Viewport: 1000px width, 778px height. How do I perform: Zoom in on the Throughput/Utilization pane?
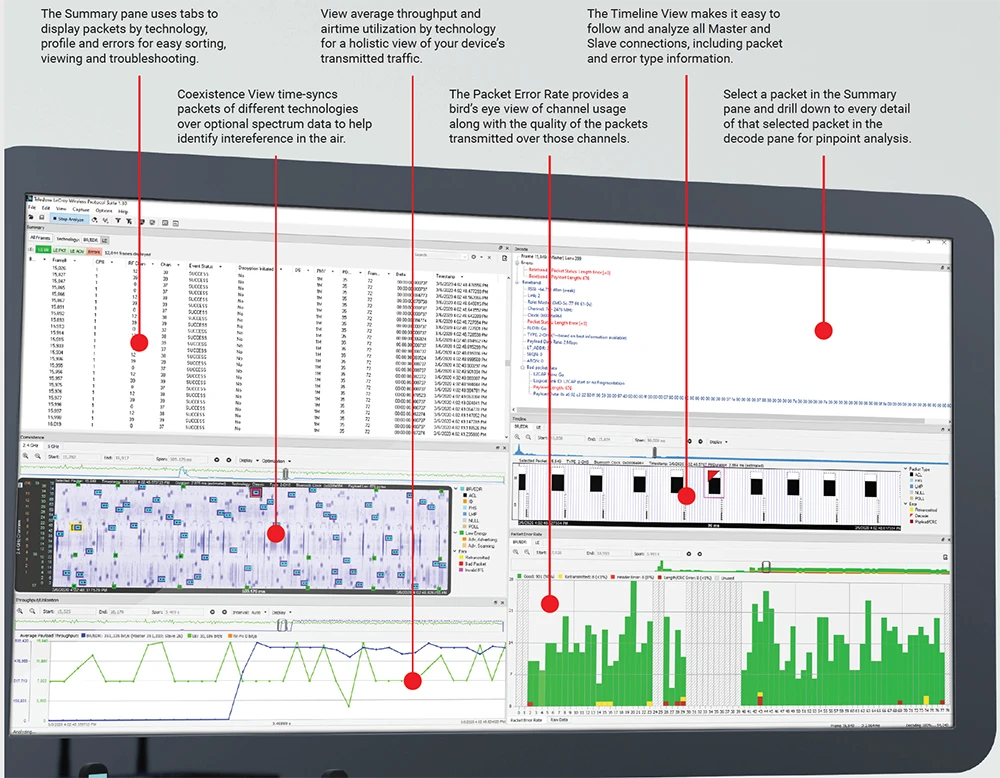20,611
